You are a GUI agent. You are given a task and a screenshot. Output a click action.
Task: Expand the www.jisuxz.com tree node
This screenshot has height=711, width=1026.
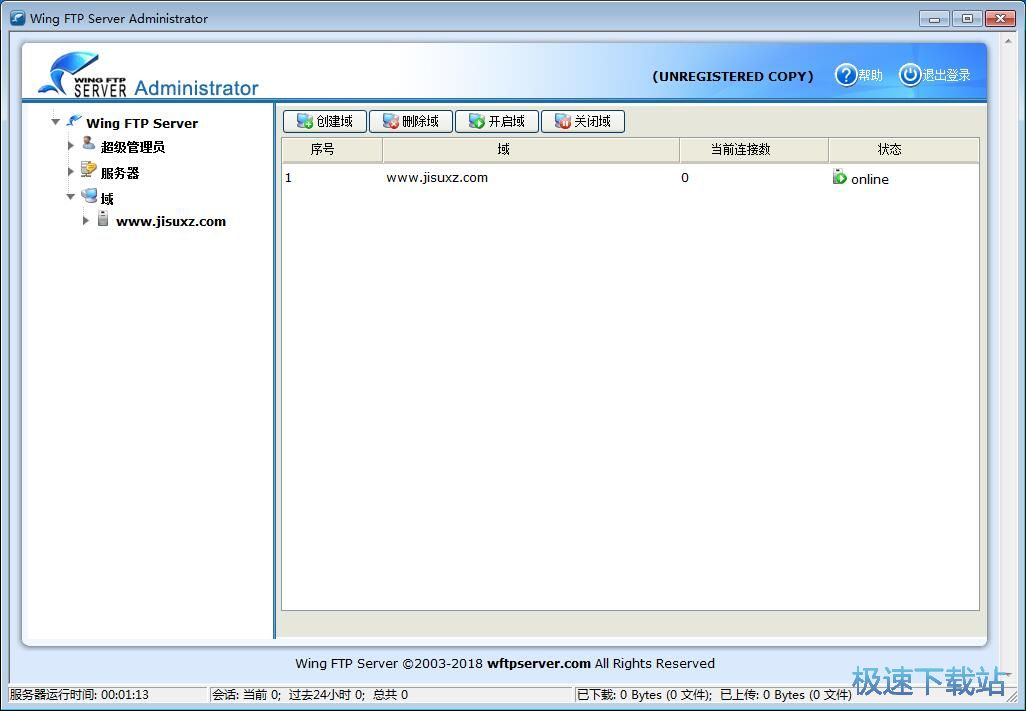point(85,220)
